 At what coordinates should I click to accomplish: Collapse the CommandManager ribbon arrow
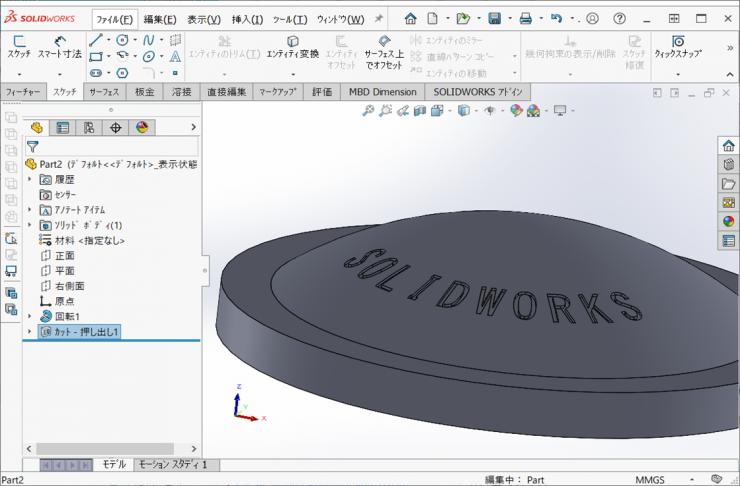[730, 75]
